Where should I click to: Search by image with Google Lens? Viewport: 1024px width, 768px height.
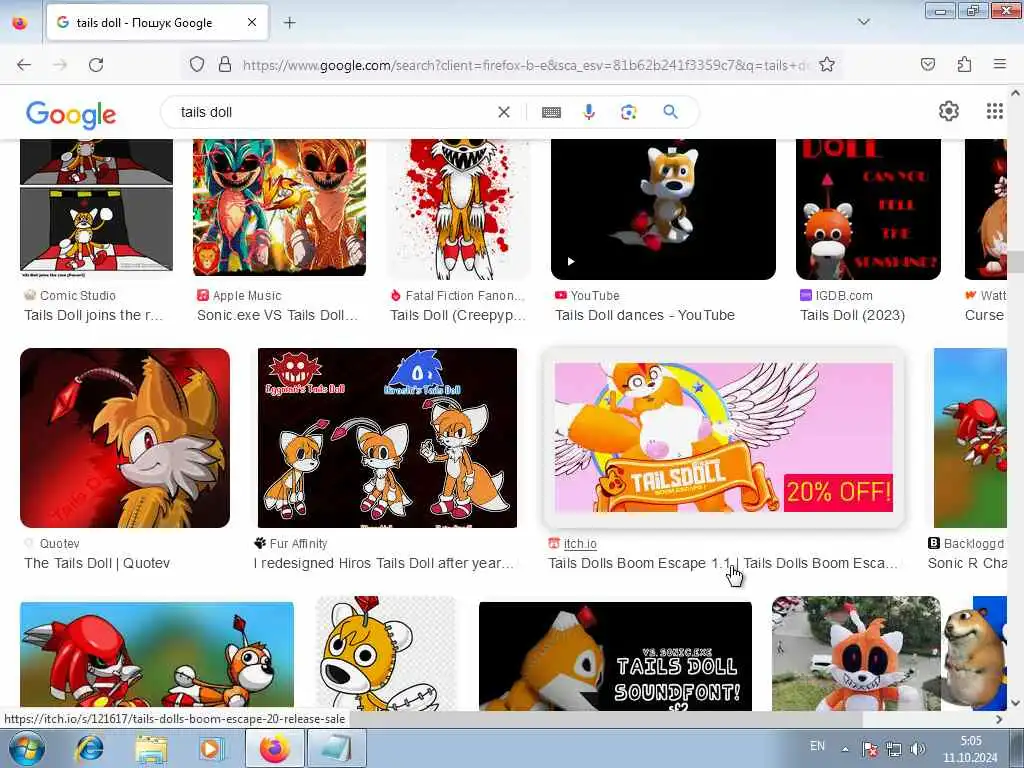point(628,112)
